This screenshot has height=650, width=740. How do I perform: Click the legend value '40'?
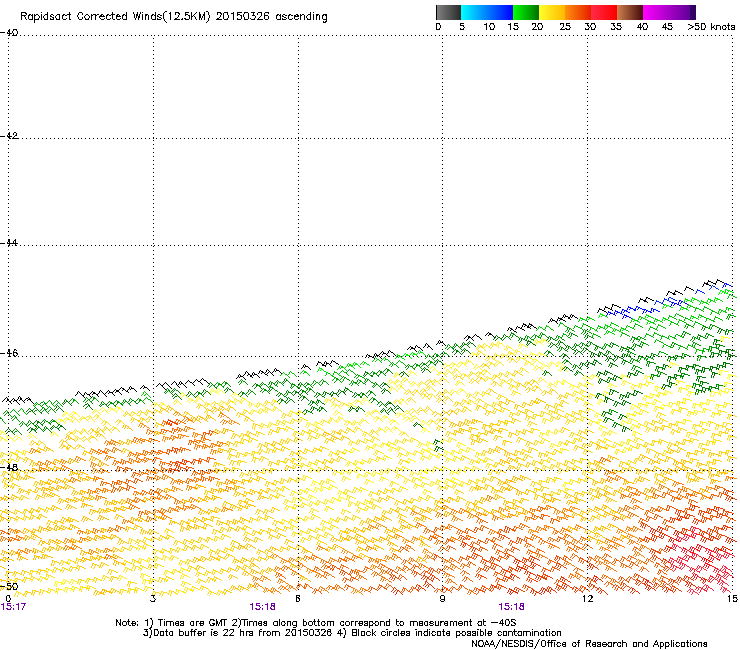[642, 26]
